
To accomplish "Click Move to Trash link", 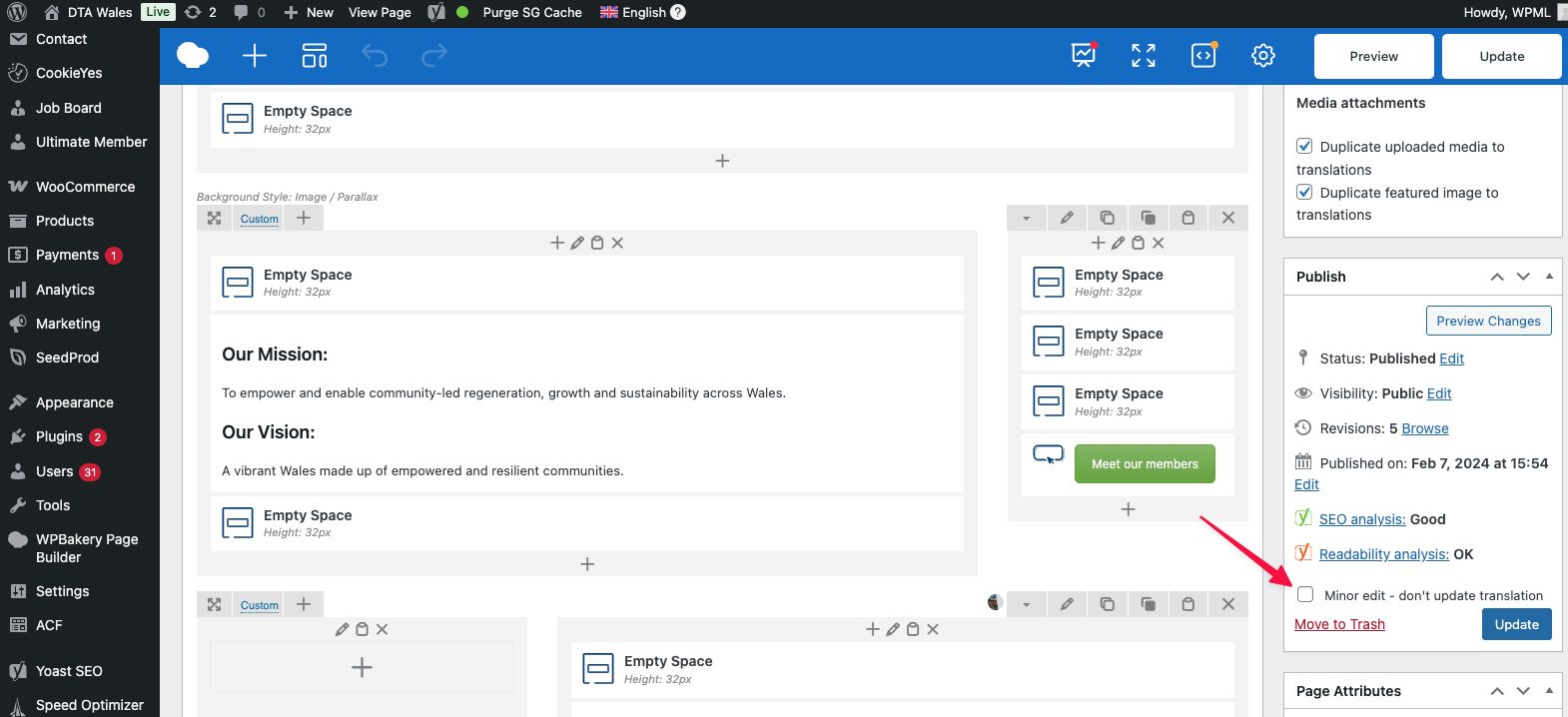I will click(1339, 624).
